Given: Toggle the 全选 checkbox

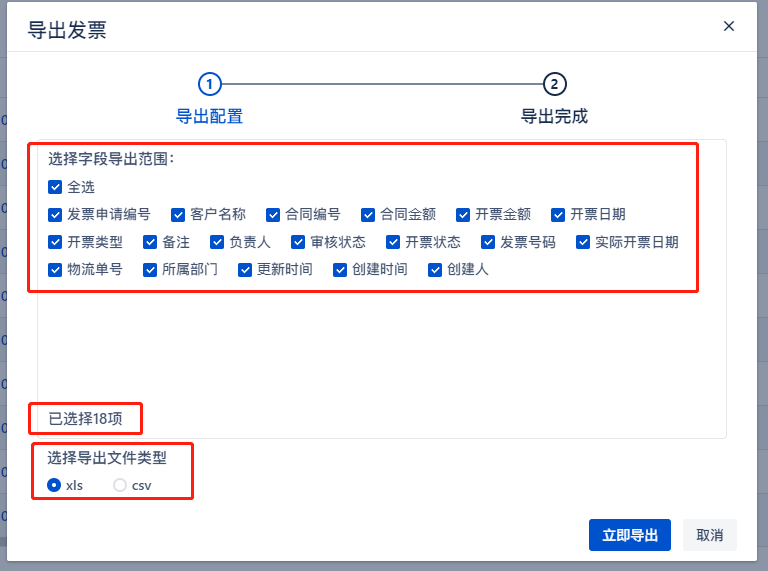Looking at the screenshot, I should [55, 187].
